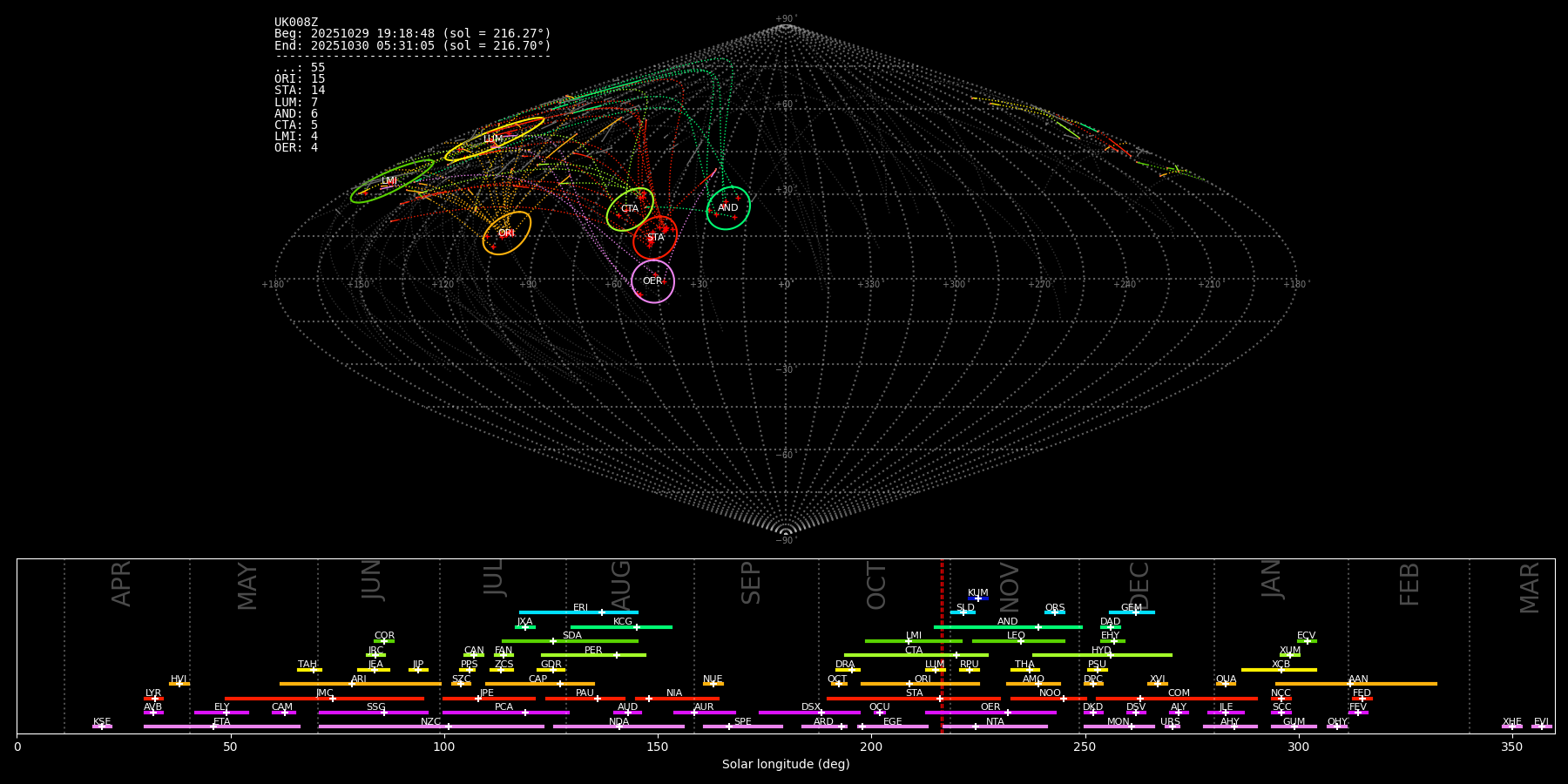Click the red dashed current solar longitude line
Viewport: 1568px width, 784px height.
(x=942, y=645)
